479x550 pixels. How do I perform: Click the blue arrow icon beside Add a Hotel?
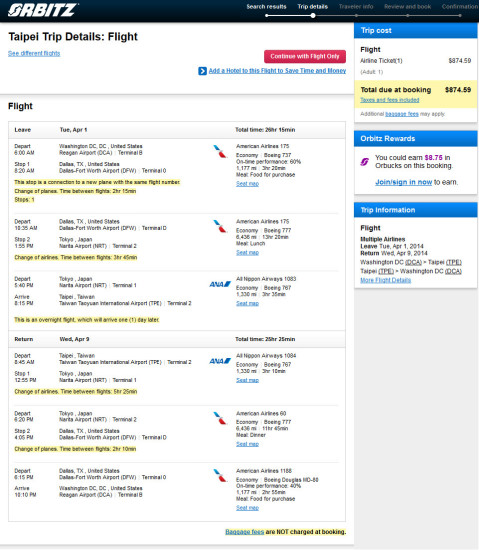pyautogui.click(x=202, y=71)
